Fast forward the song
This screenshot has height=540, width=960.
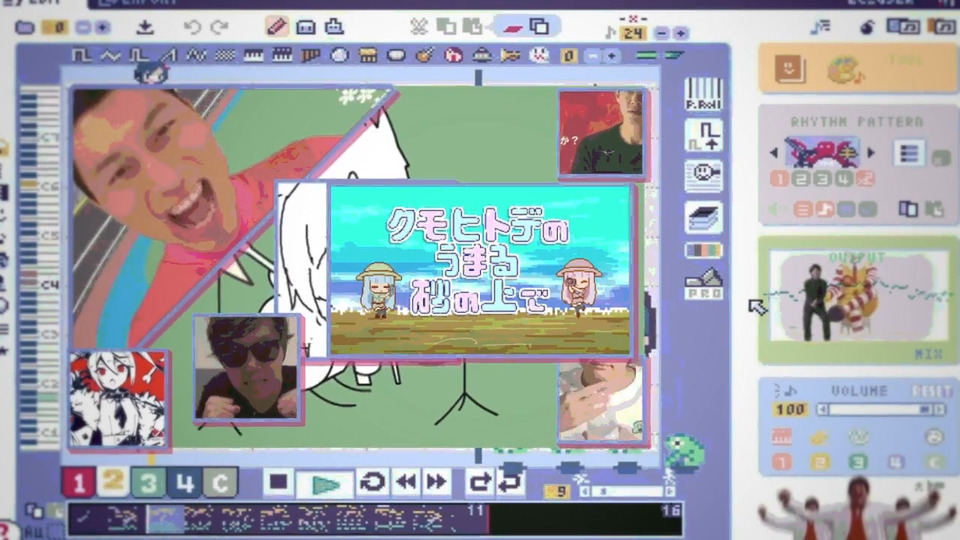pyautogui.click(x=437, y=482)
